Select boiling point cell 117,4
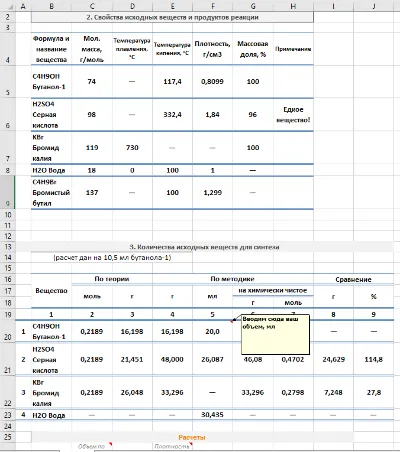 point(172,81)
